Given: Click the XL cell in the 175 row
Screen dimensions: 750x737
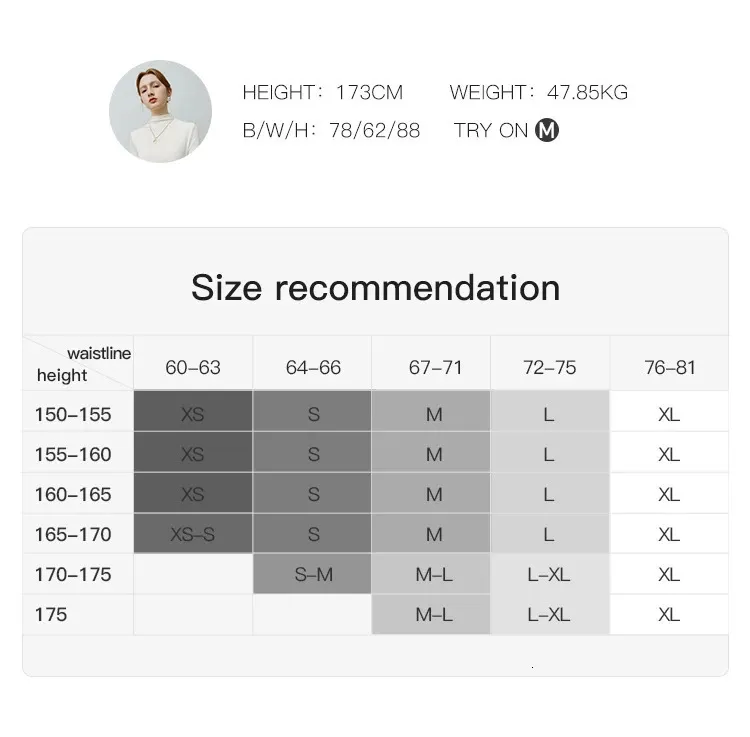Looking at the screenshot, I should 669,614.
